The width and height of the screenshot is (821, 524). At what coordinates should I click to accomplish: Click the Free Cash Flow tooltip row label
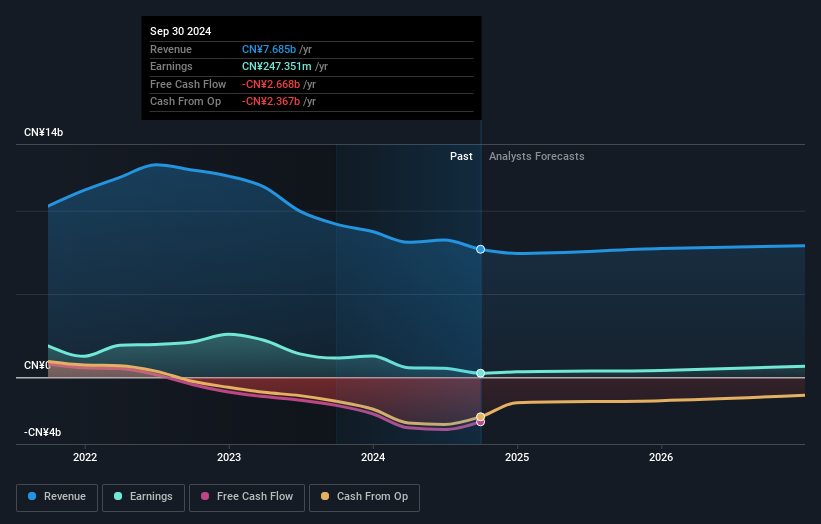coord(188,84)
